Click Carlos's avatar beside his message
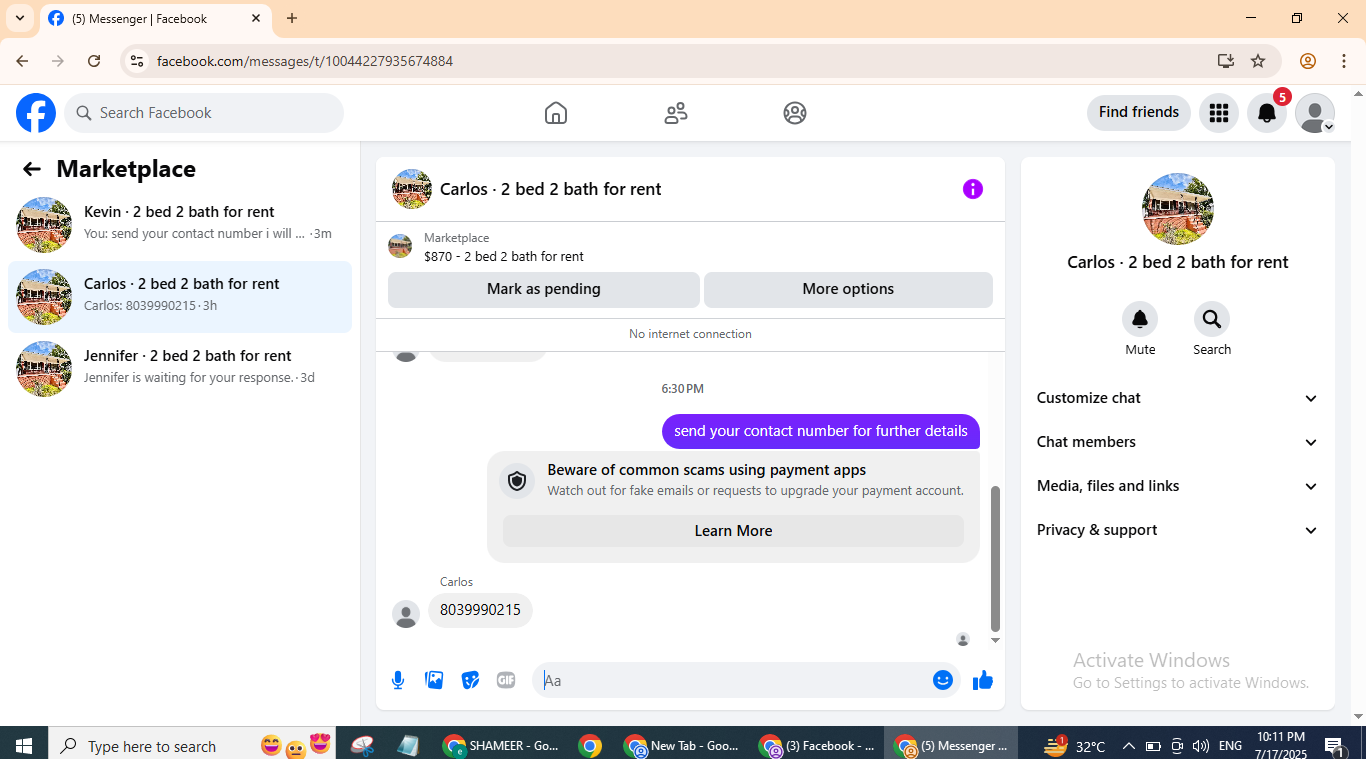 tap(406, 614)
